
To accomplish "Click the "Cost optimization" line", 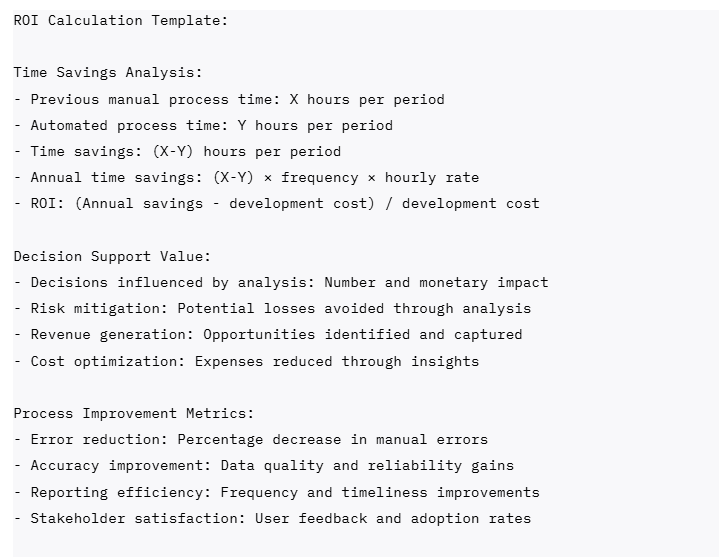I will (246, 360).
